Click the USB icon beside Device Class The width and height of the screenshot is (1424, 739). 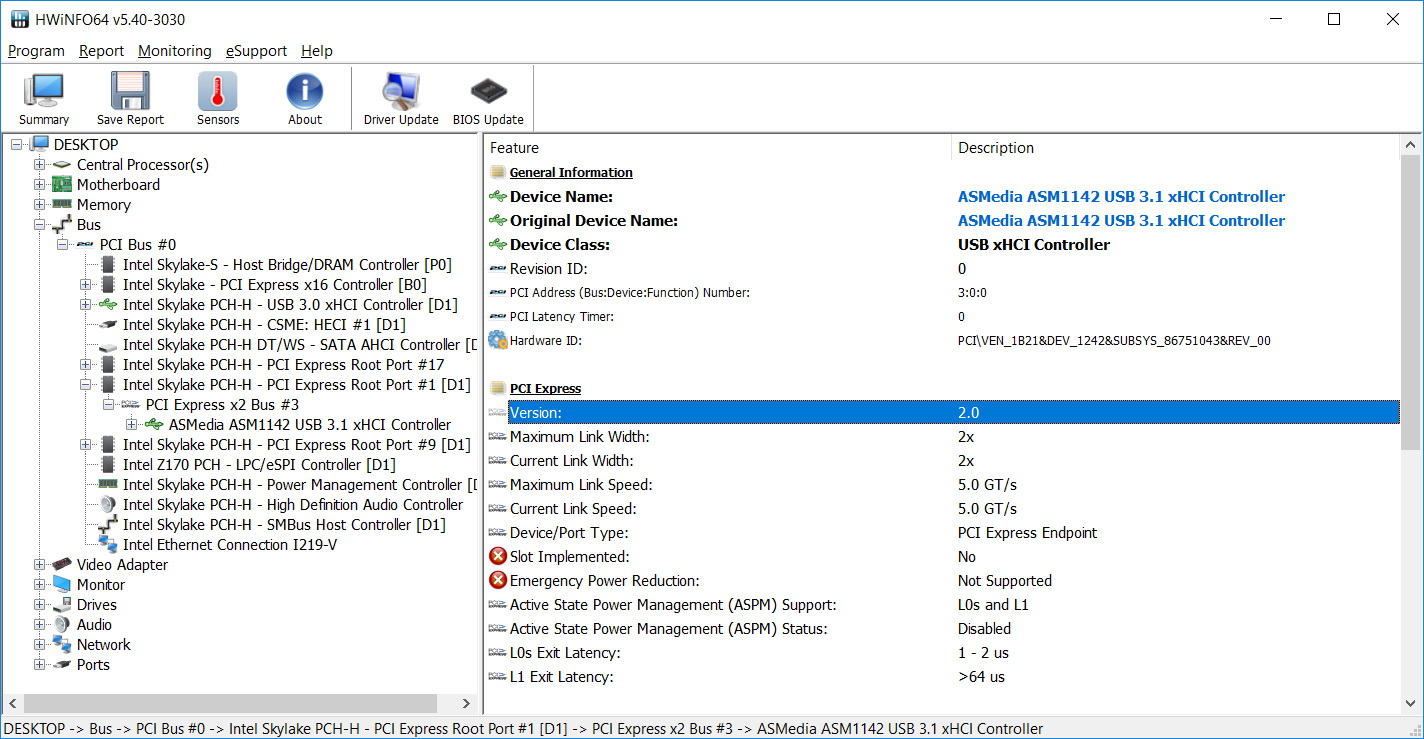[x=498, y=244]
